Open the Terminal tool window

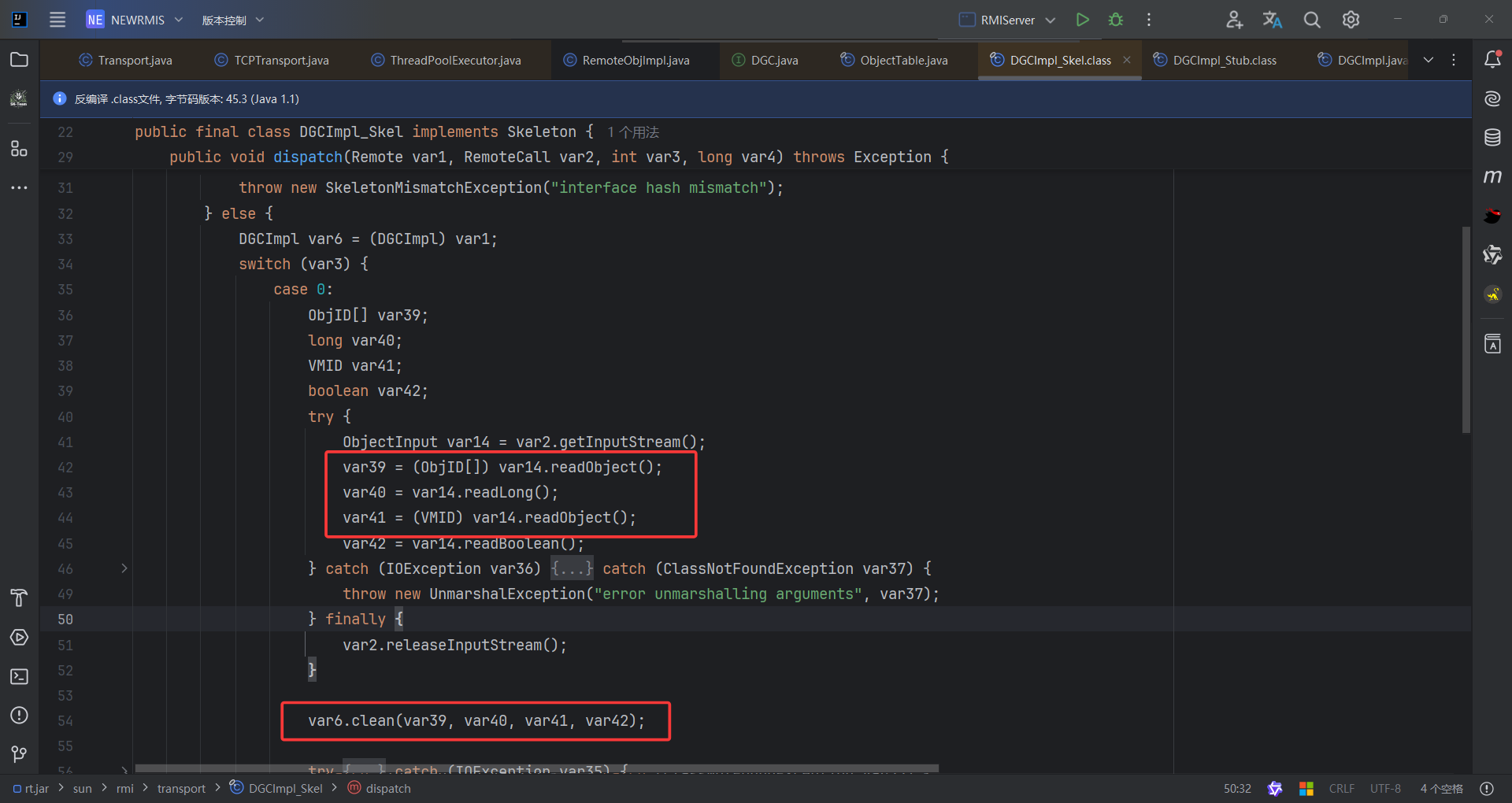19,676
